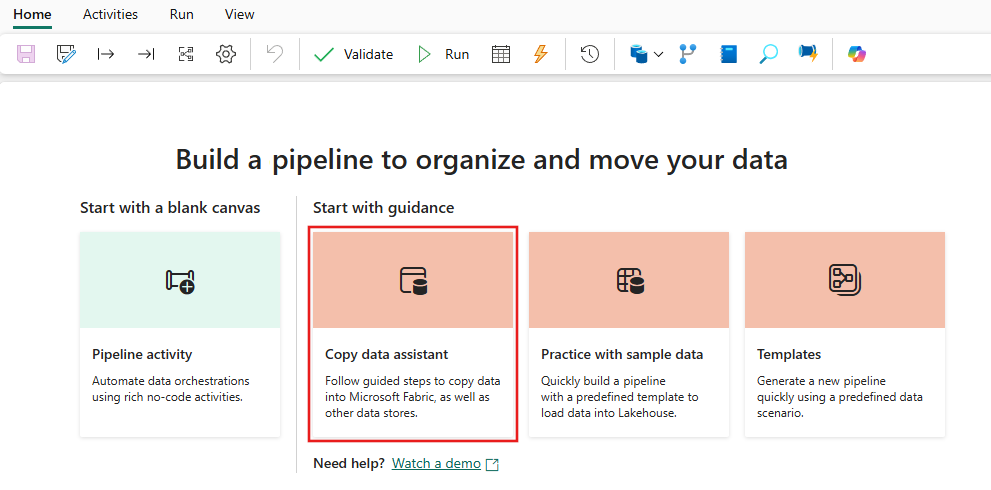The height and width of the screenshot is (490, 991).
Task: Click the branch source control icon
Action: pos(688,54)
